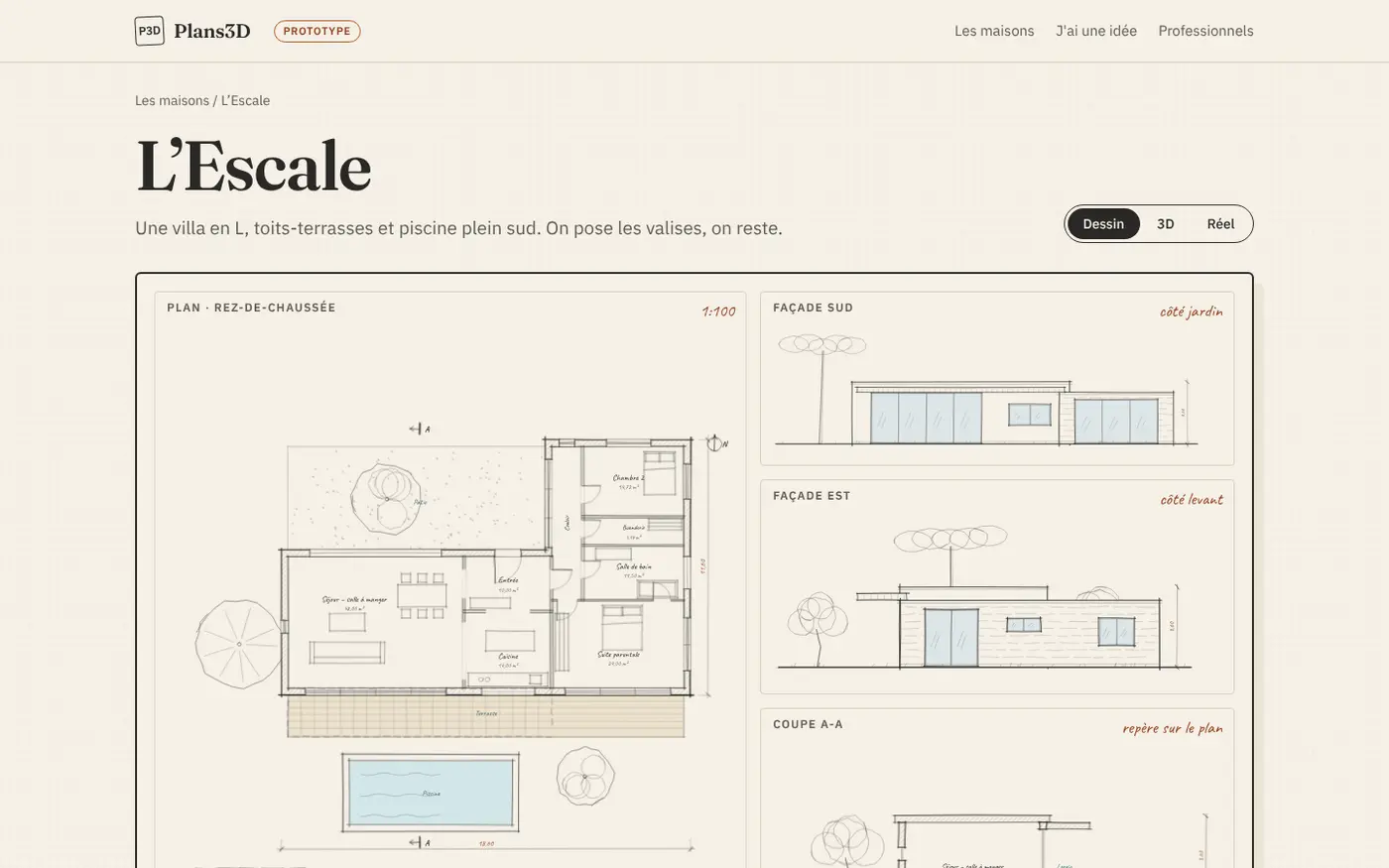Click the north compass symbol on the plan
This screenshot has height=868, width=1389.
(x=715, y=442)
